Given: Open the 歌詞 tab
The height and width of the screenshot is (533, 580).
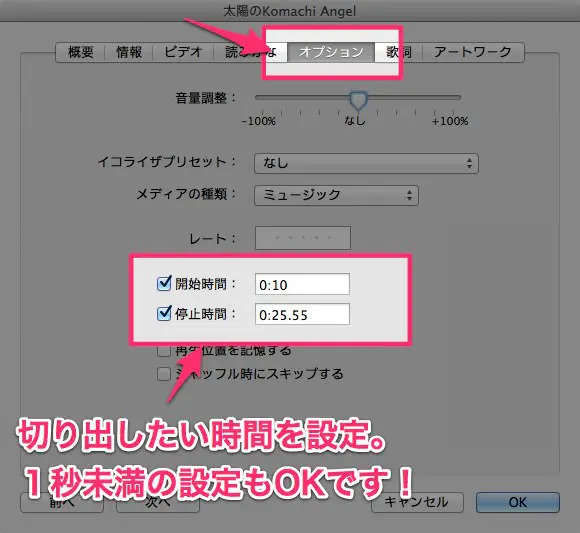Looking at the screenshot, I should point(399,52).
